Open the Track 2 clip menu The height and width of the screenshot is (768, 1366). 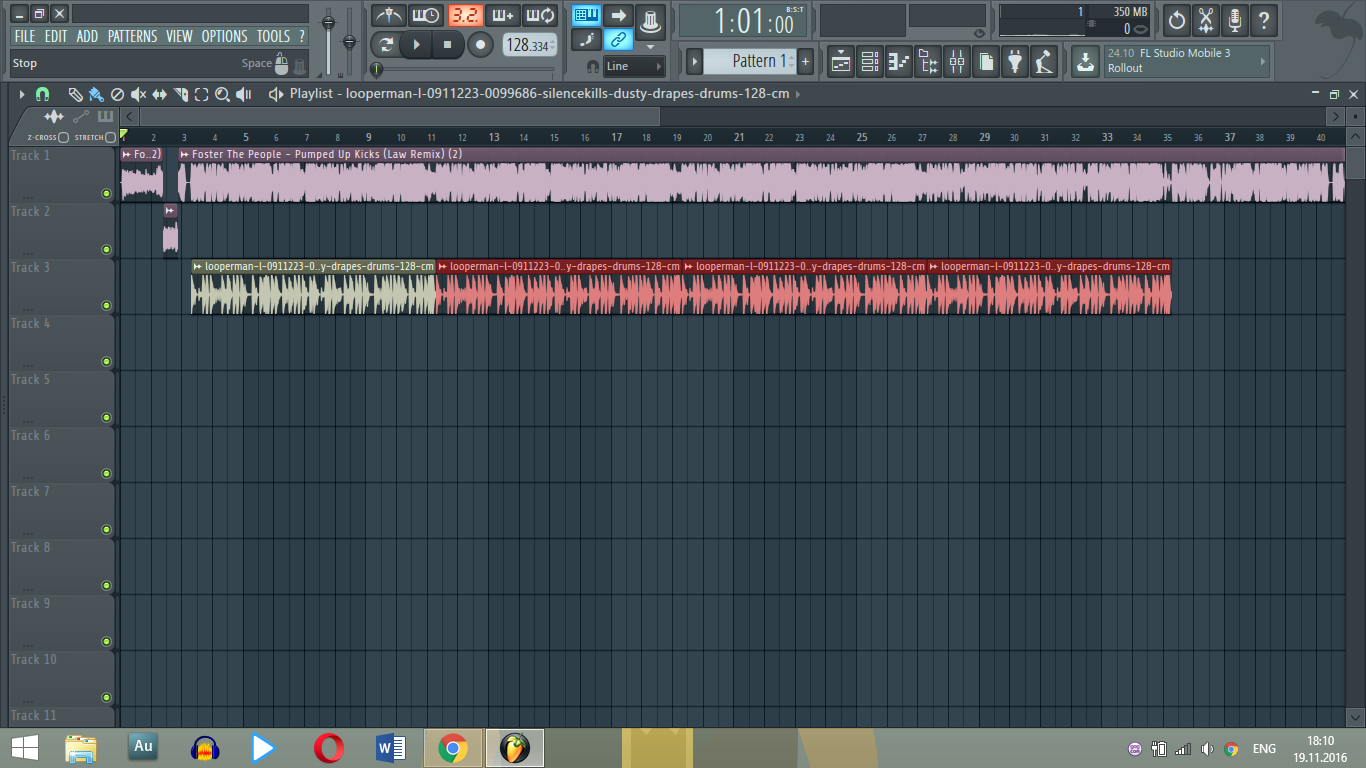point(170,210)
